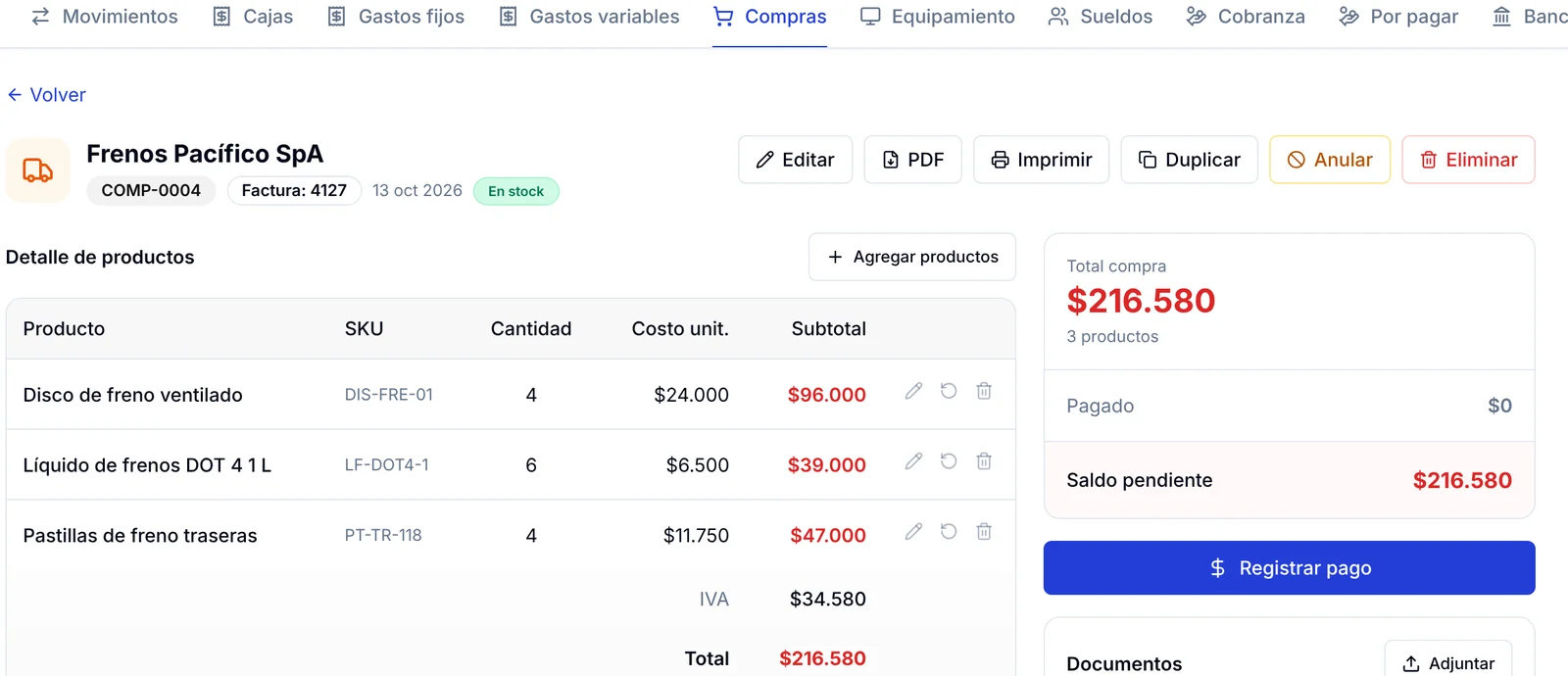Select Líquido de frenos DOT 4 1 L name

coord(147,465)
